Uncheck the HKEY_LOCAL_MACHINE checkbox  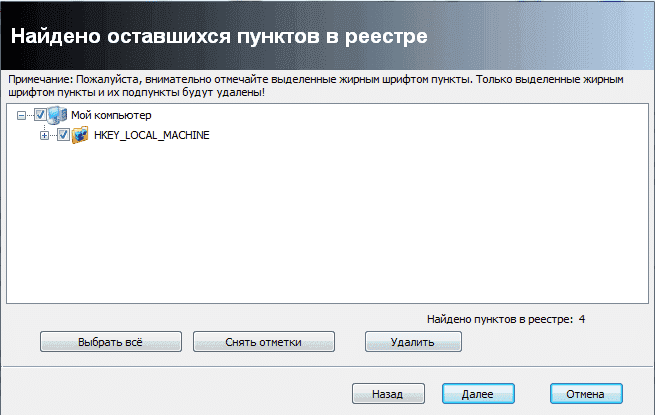point(63,135)
